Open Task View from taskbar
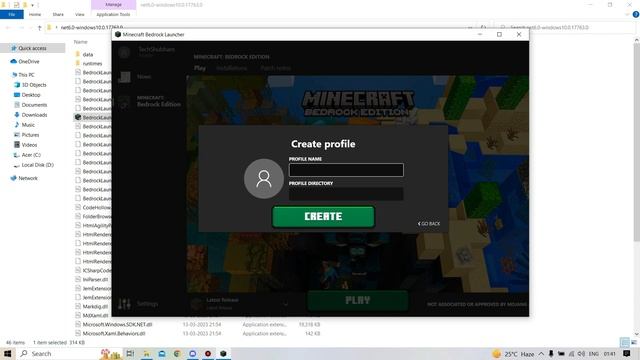This screenshot has width=640, height=360. [130, 353]
